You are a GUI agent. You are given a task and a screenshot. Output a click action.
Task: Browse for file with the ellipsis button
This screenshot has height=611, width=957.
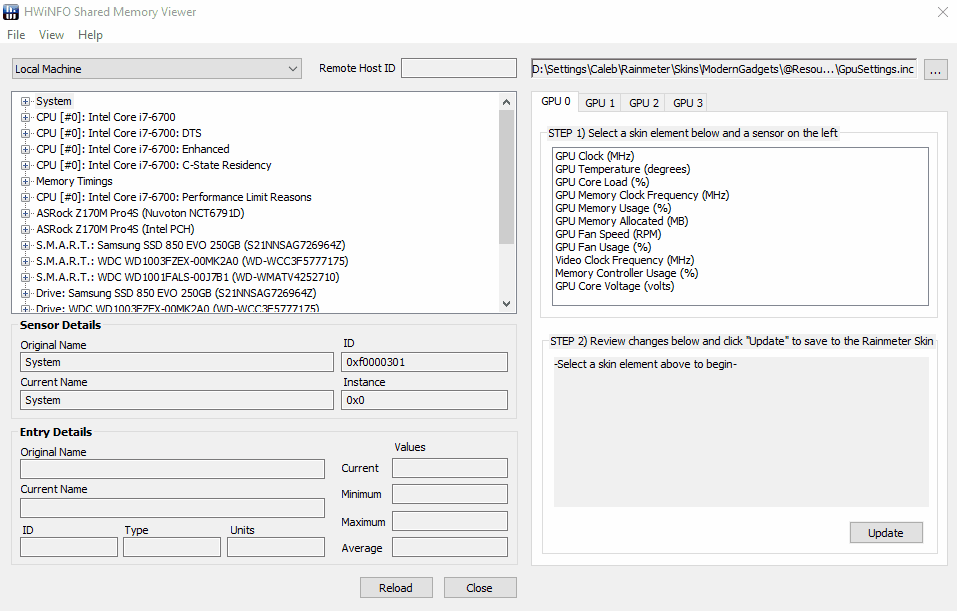(936, 70)
